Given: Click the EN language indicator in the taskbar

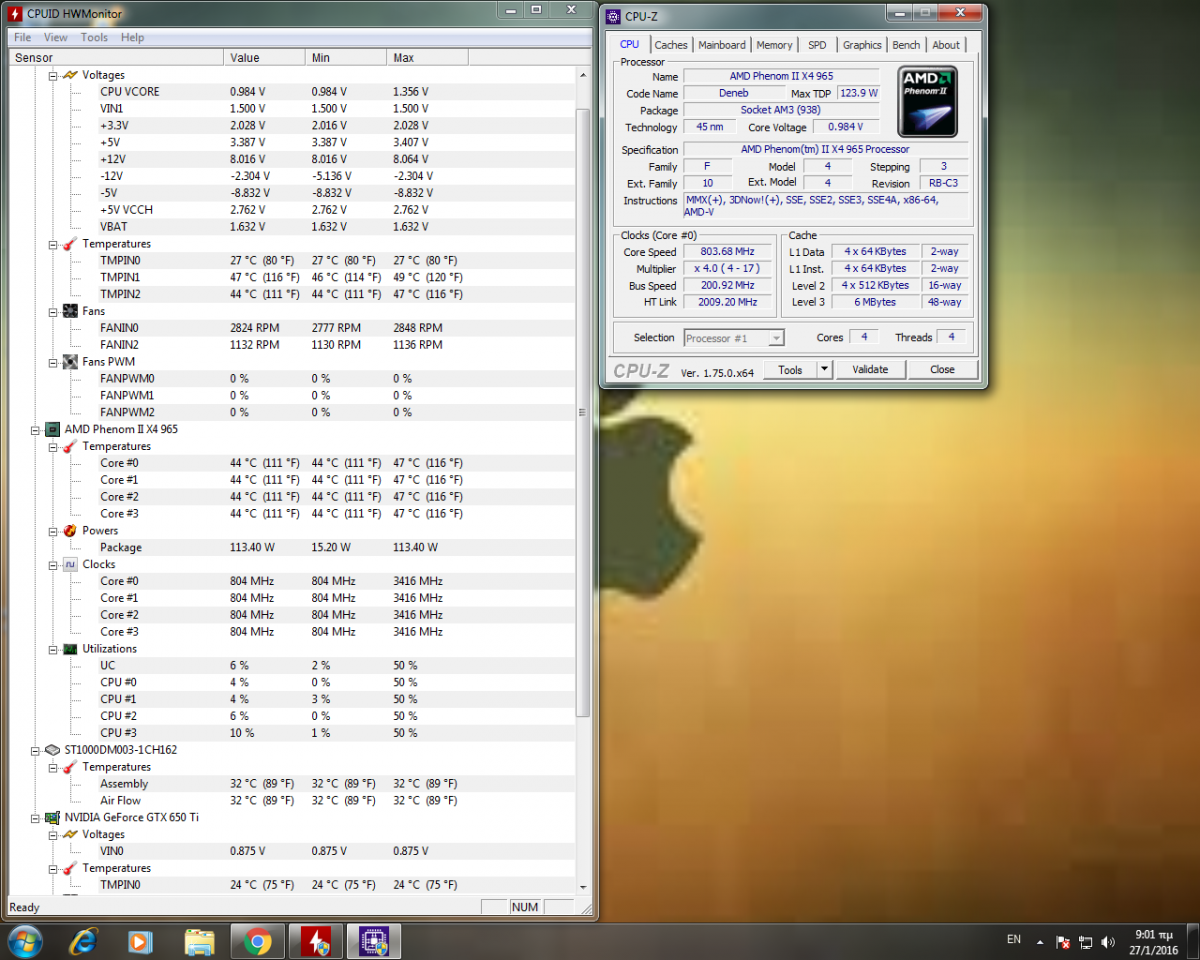Looking at the screenshot, I should (x=1014, y=940).
